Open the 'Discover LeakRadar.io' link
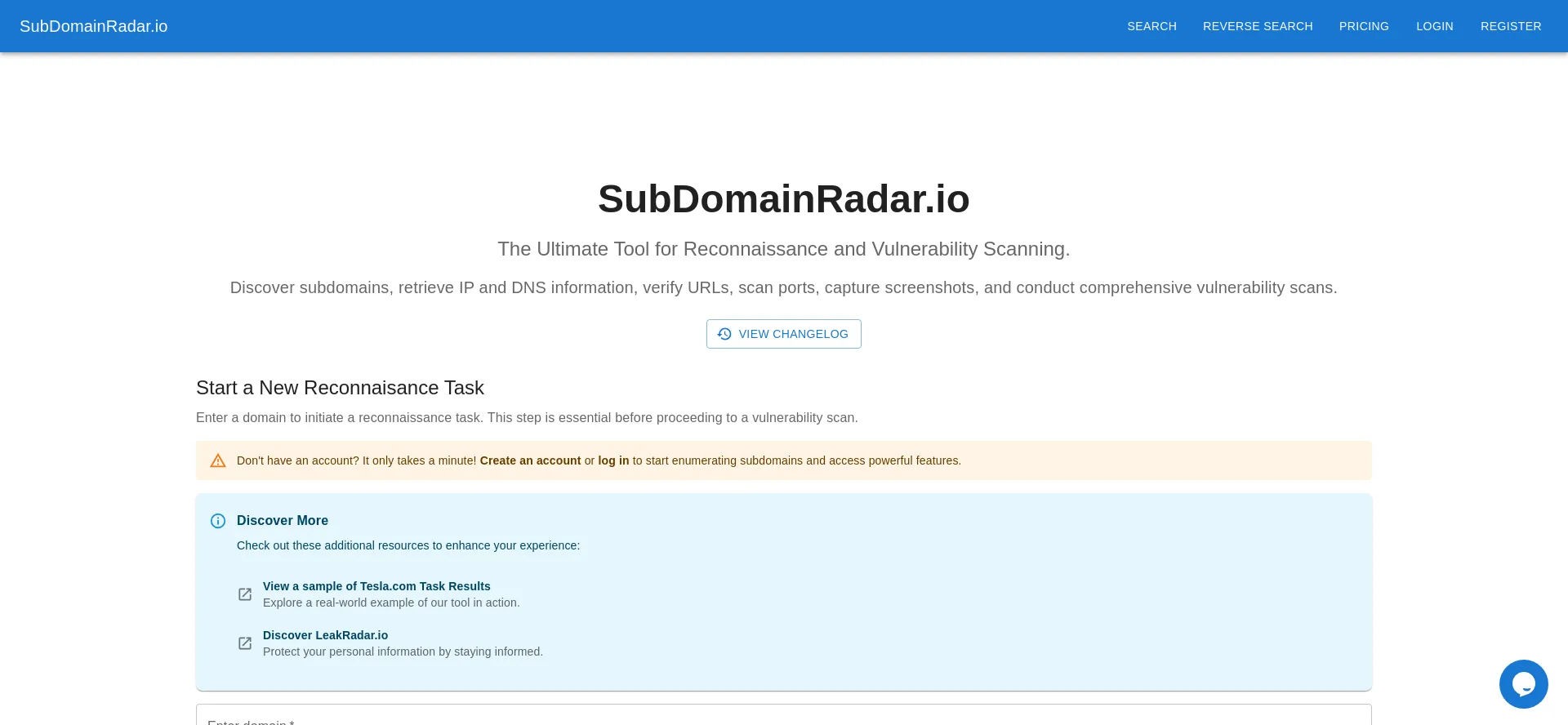The image size is (1568, 725). click(325, 635)
